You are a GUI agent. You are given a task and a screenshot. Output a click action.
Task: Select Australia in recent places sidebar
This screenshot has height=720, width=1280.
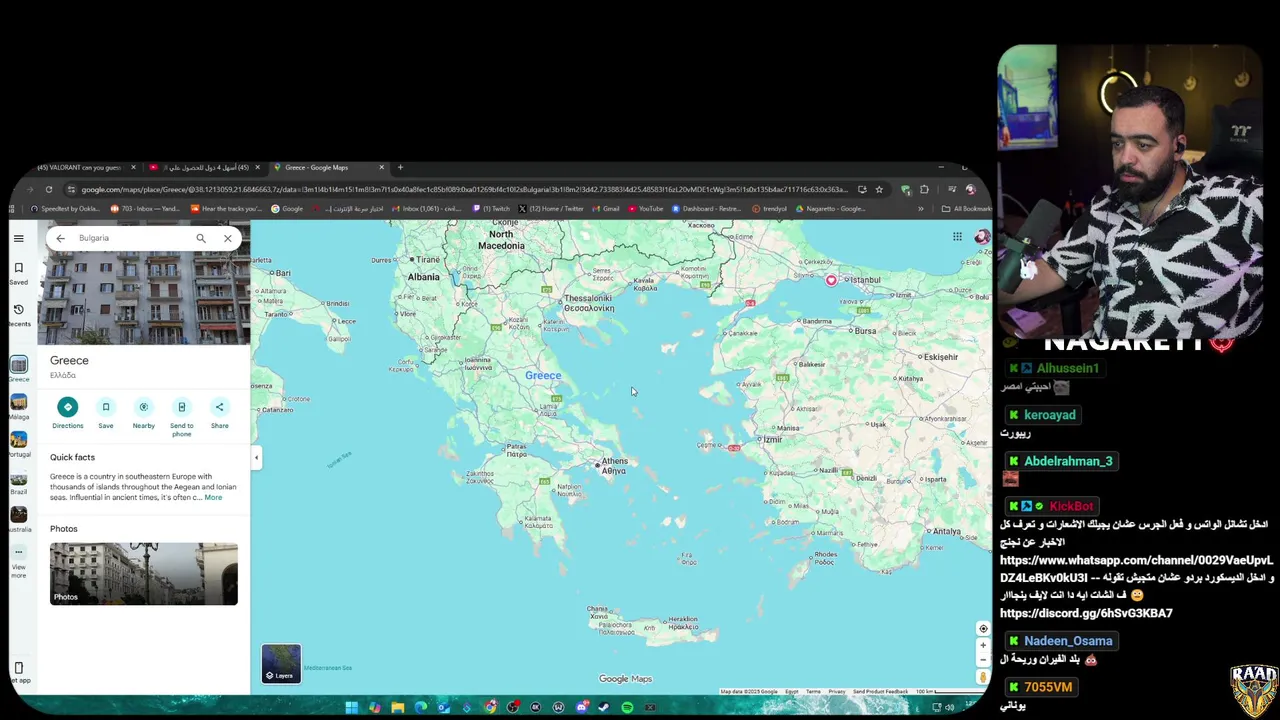19,519
